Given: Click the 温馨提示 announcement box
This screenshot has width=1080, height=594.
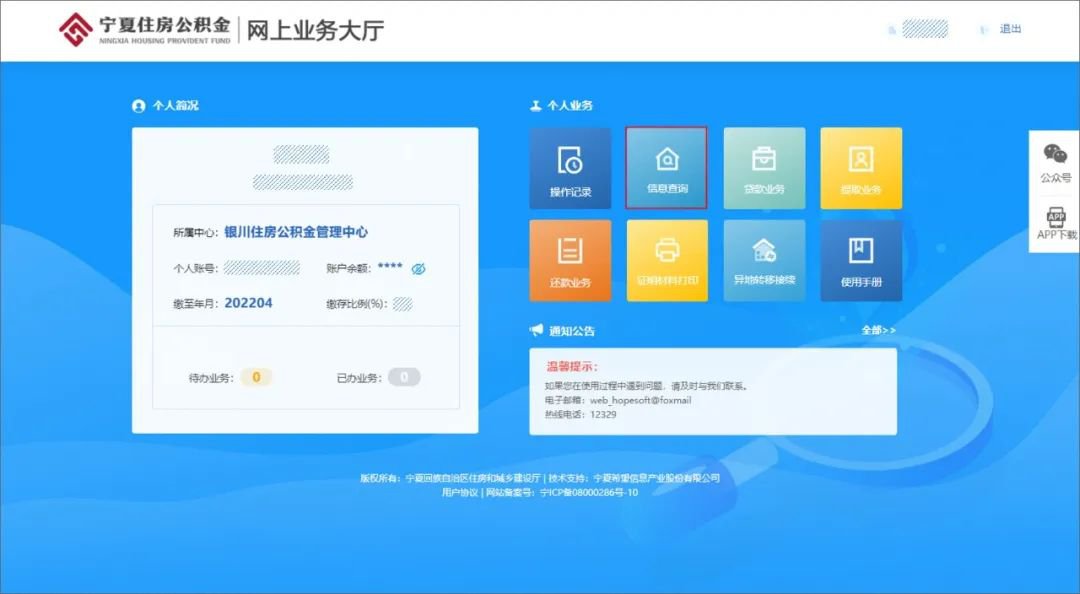Looking at the screenshot, I should tap(712, 391).
